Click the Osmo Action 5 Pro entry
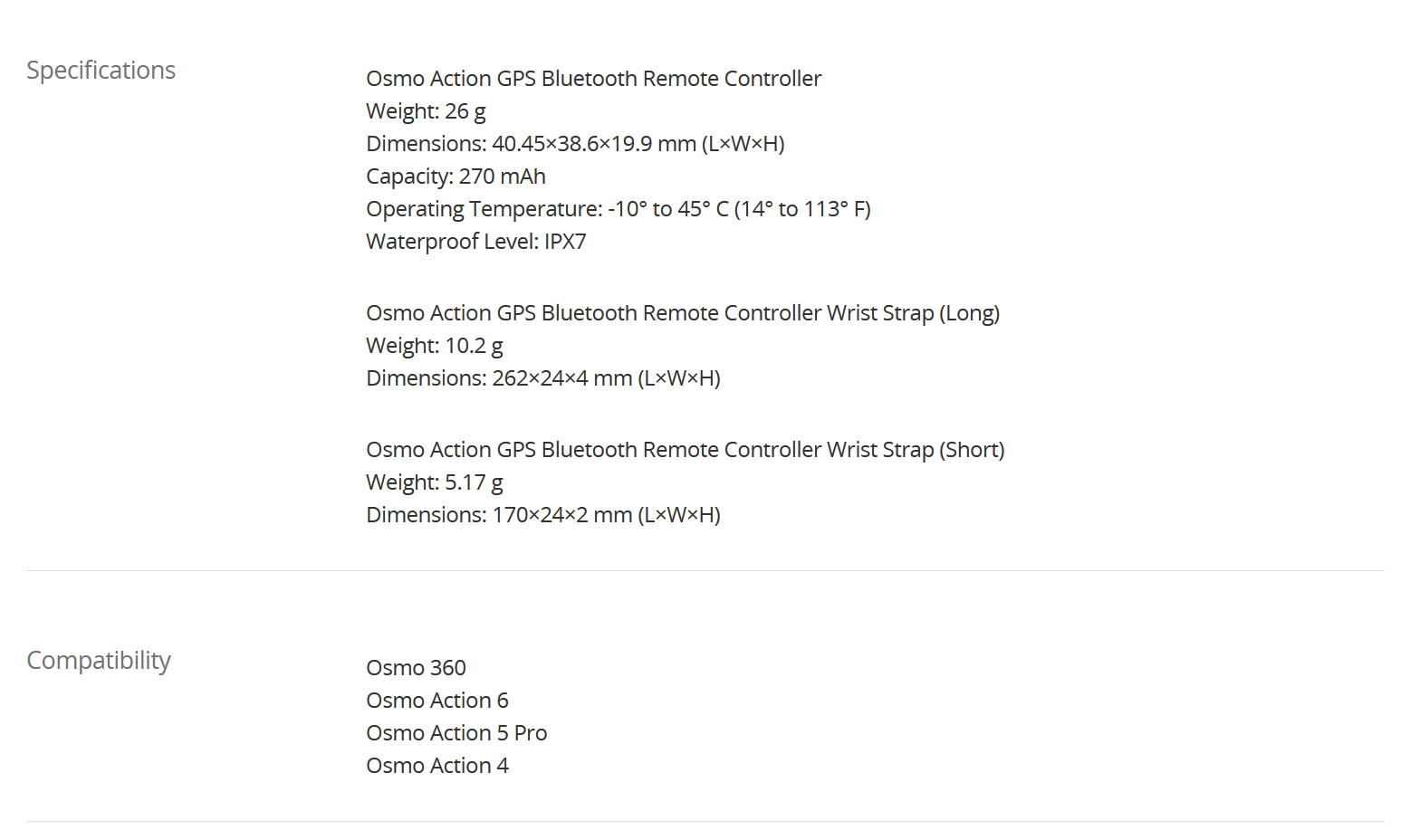Viewport: 1410px width, 840px height. coord(456,733)
